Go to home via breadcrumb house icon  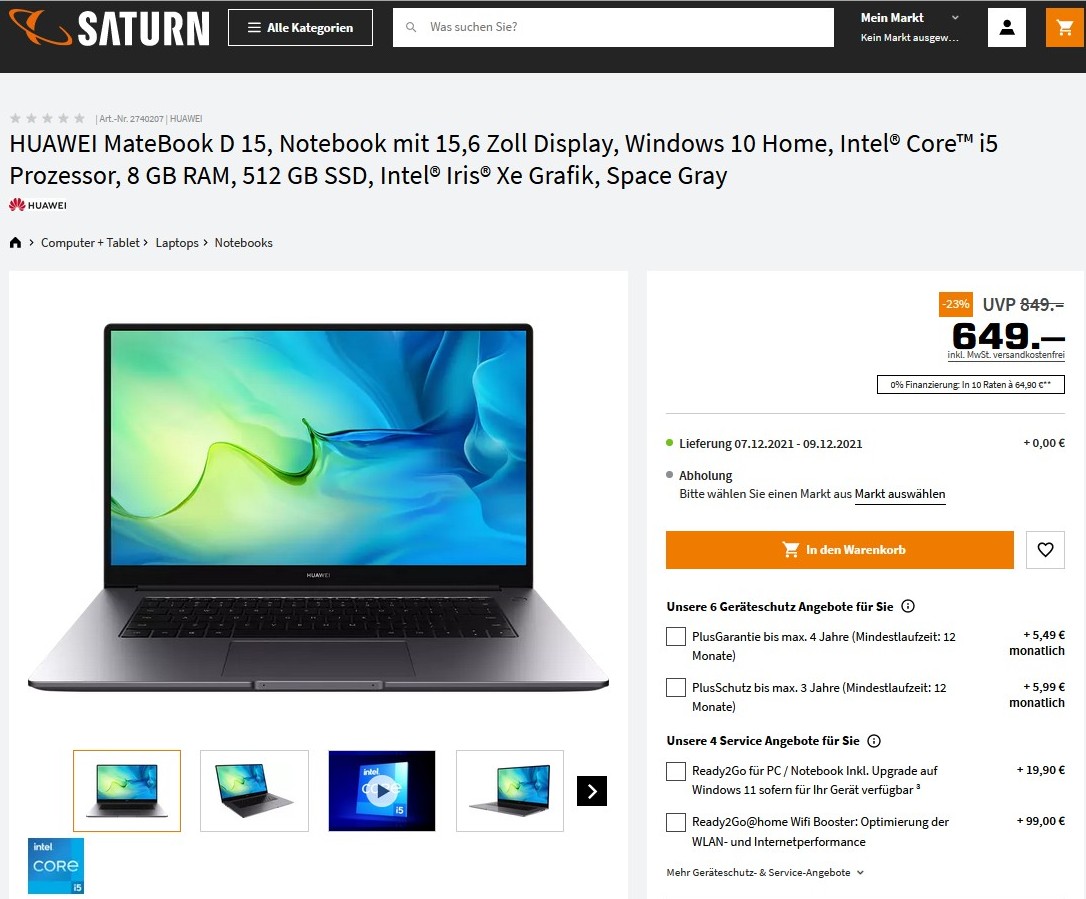point(15,242)
